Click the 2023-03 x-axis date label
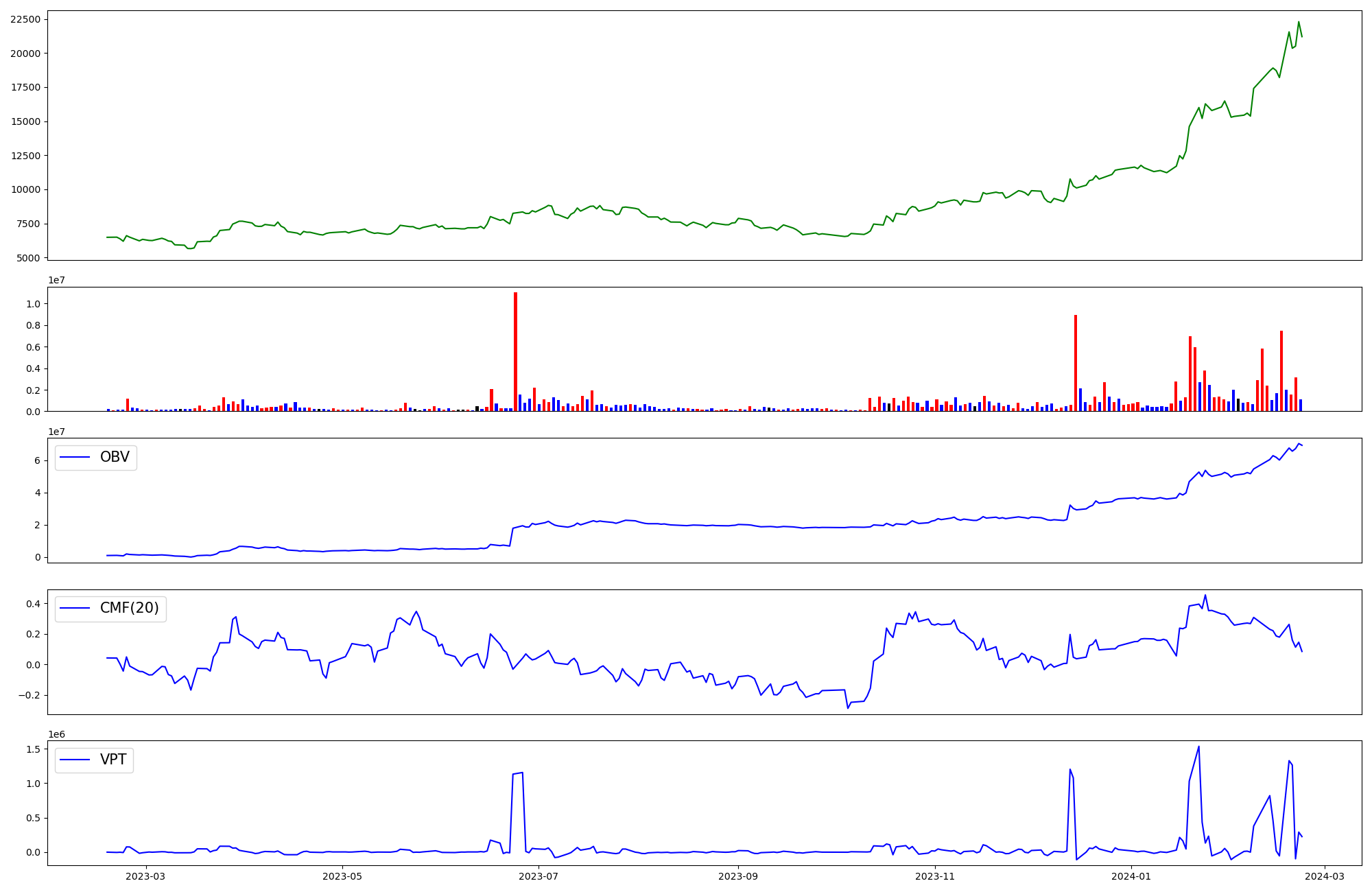Image resolution: width=1372 pixels, height=892 pixels. (146, 876)
